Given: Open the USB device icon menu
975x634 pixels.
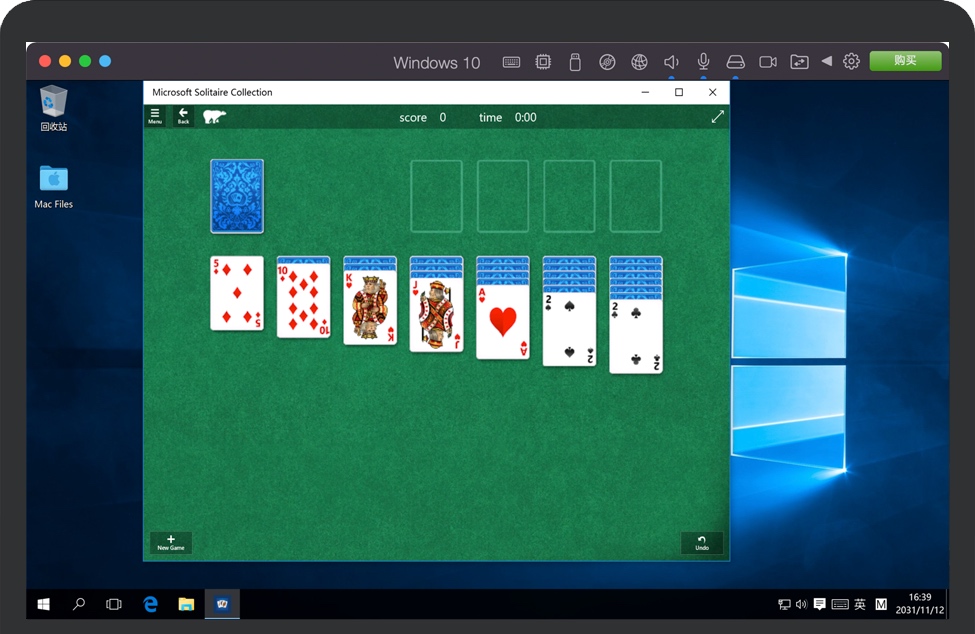Looking at the screenshot, I should [x=575, y=62].
